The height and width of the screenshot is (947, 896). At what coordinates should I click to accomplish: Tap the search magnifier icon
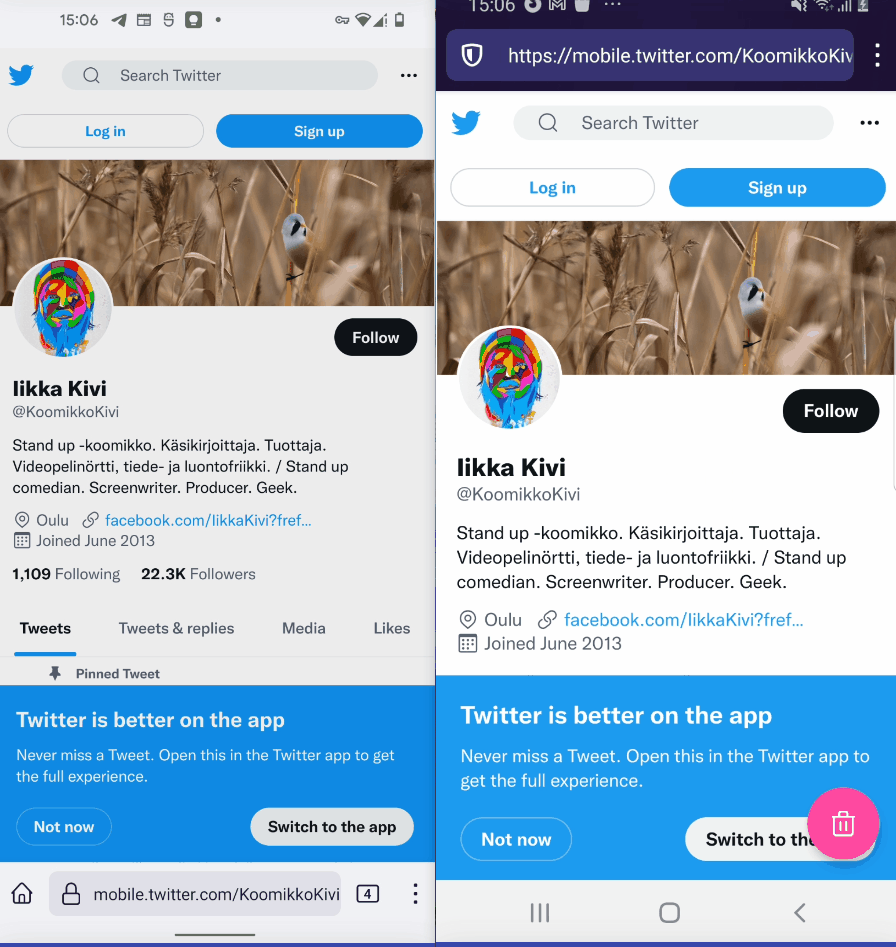[91, 76]
